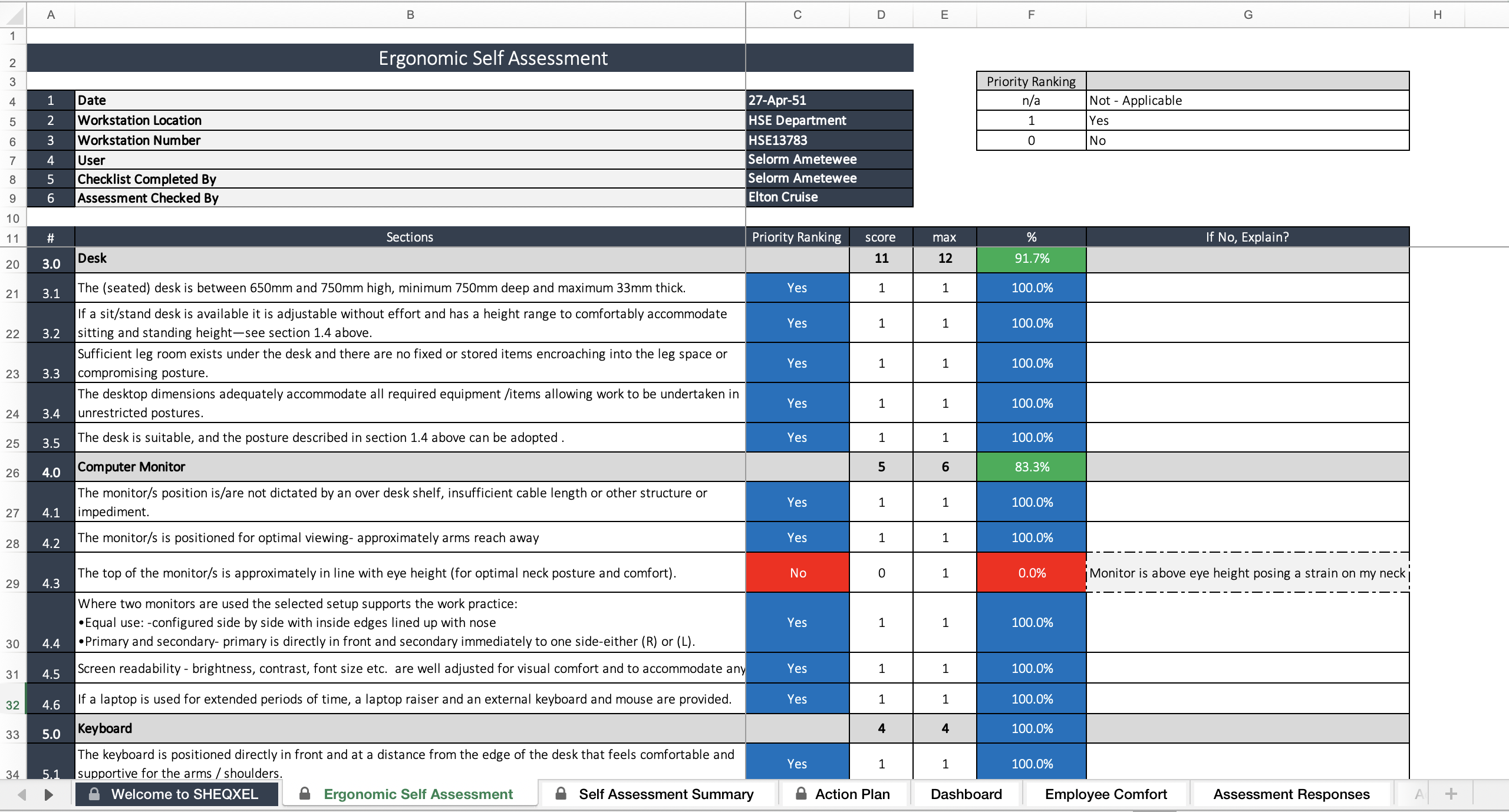
Task: Select column E header
Action: [x=945, y=15]
